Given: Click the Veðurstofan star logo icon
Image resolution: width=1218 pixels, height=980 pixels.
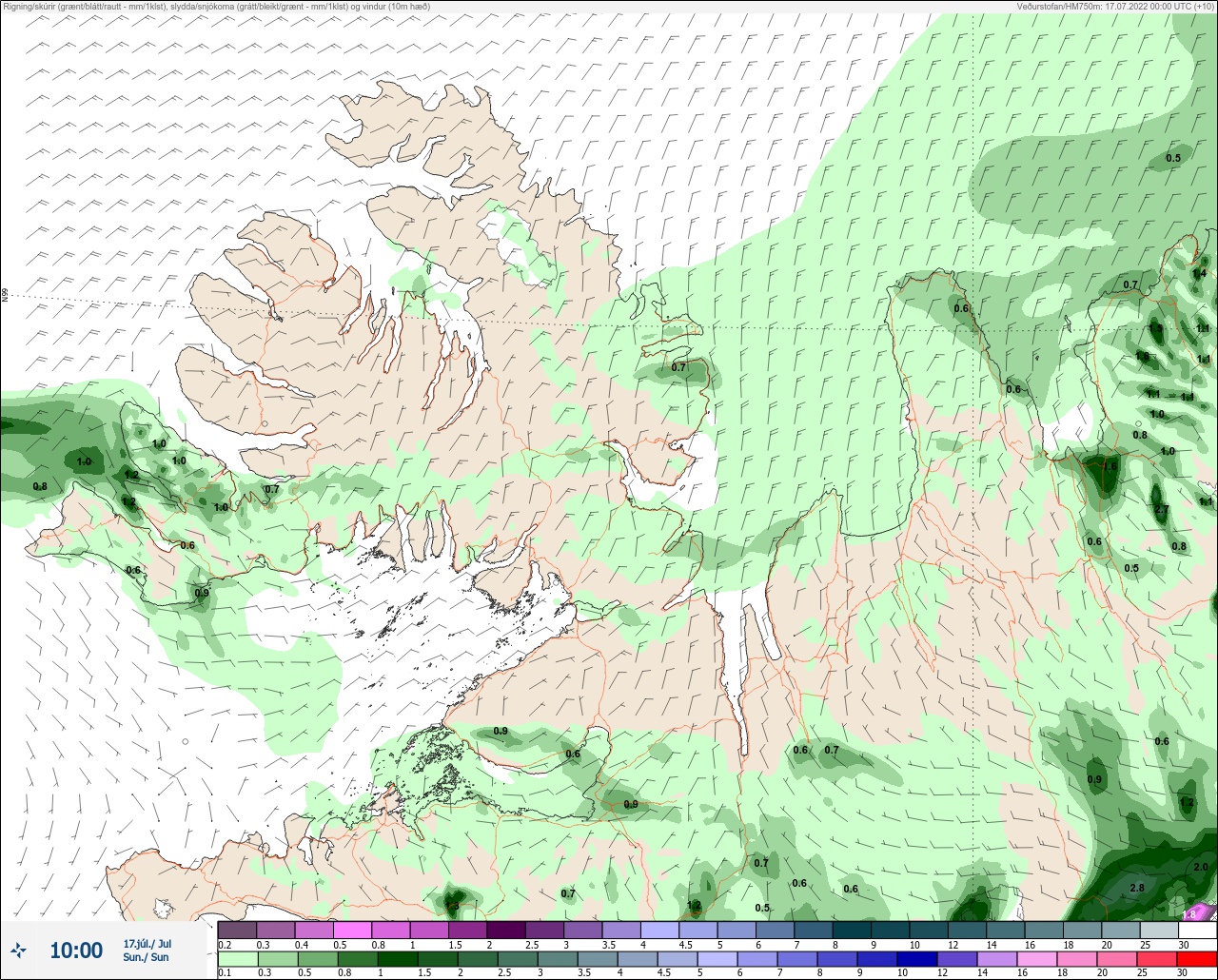Looking at the screenshot, I should pyautogui.click(x=19, y=950).
